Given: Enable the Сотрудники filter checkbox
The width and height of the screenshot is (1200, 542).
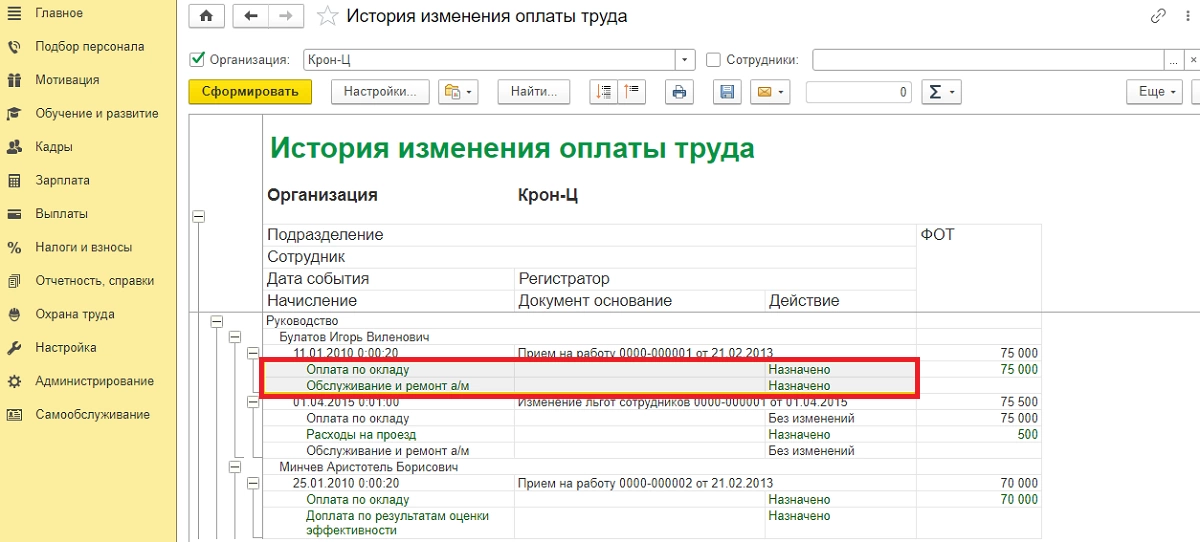Looking at the screenshot, I should (714, 60).
